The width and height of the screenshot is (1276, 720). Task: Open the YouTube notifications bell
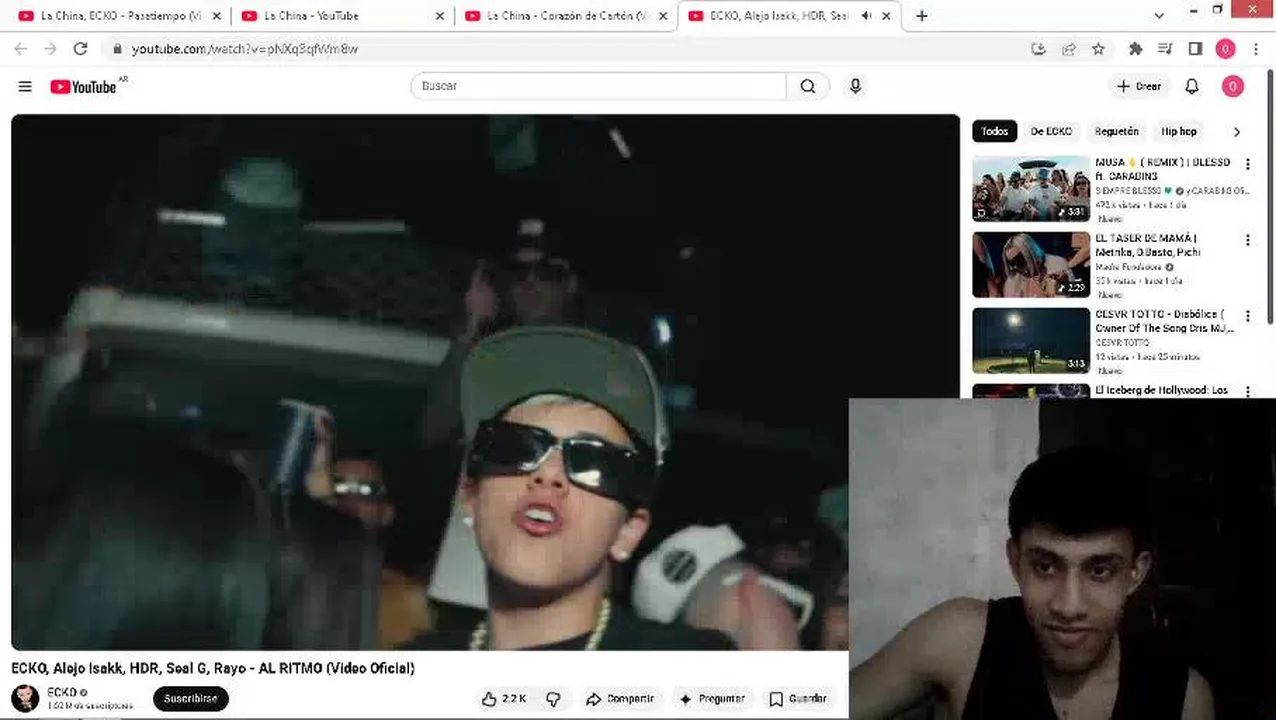1192,87
